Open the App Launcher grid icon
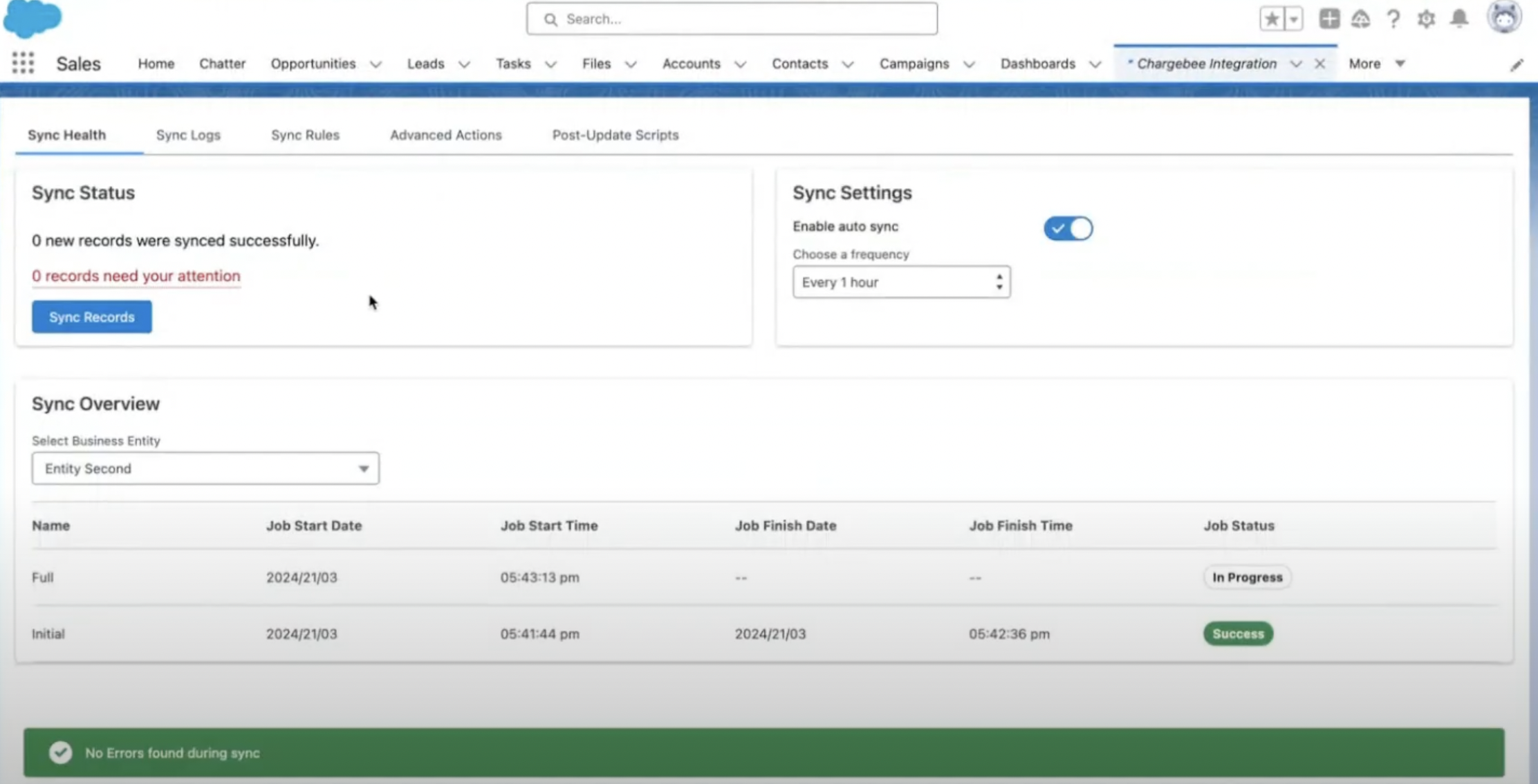The height and width of the screenshot is (784, 1538). point(23,64)
